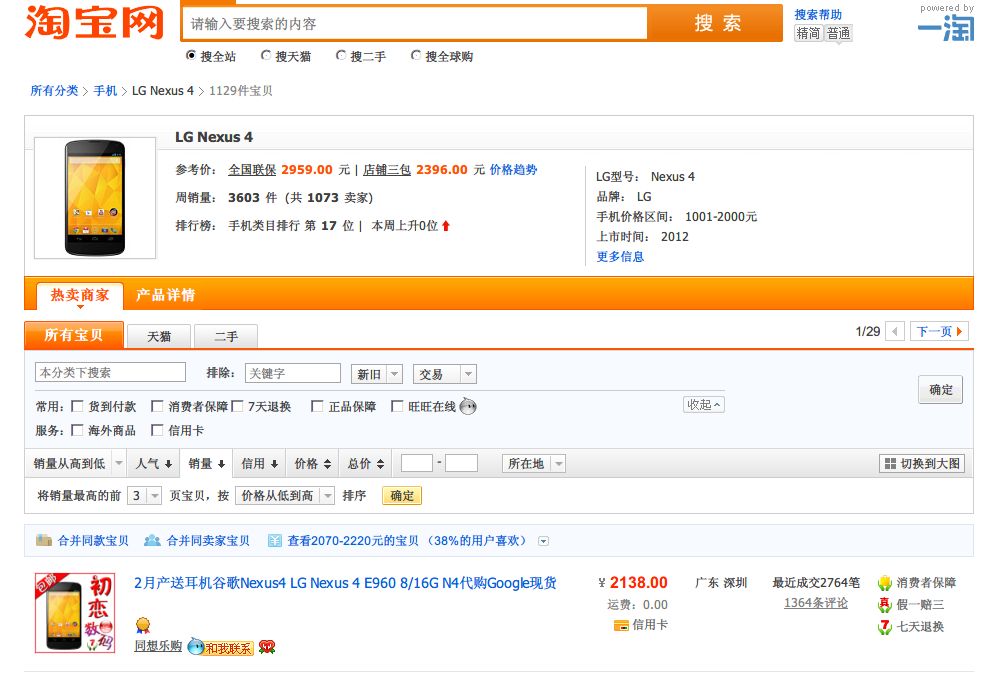
Task: Sort by 信用 descending
Action: coord(259,464)
